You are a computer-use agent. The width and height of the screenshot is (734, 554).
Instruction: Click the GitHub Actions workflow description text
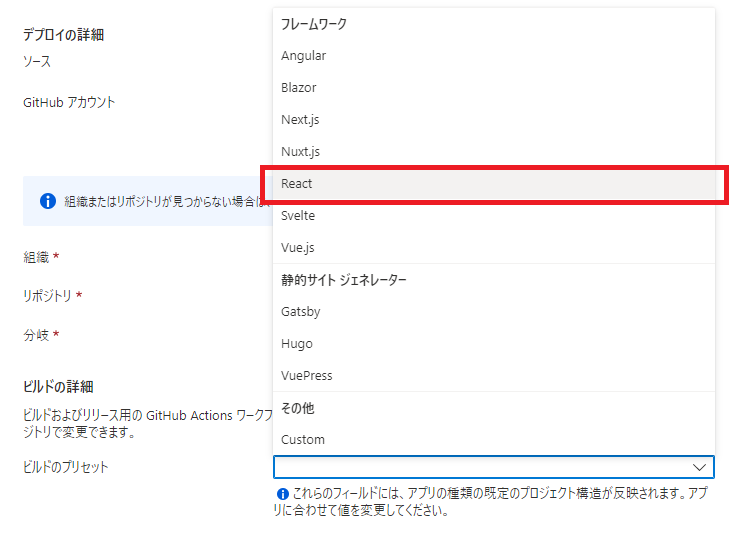coord(148,423)
